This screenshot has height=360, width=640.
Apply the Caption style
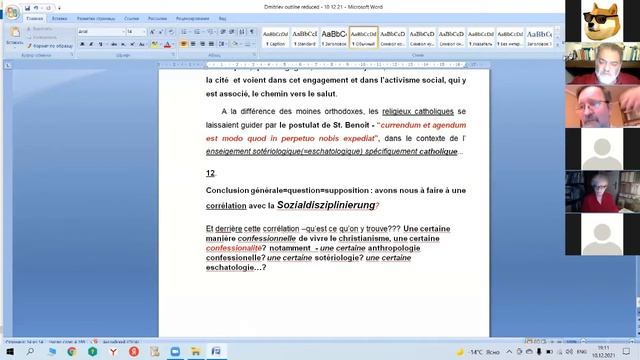pos(276,38)
